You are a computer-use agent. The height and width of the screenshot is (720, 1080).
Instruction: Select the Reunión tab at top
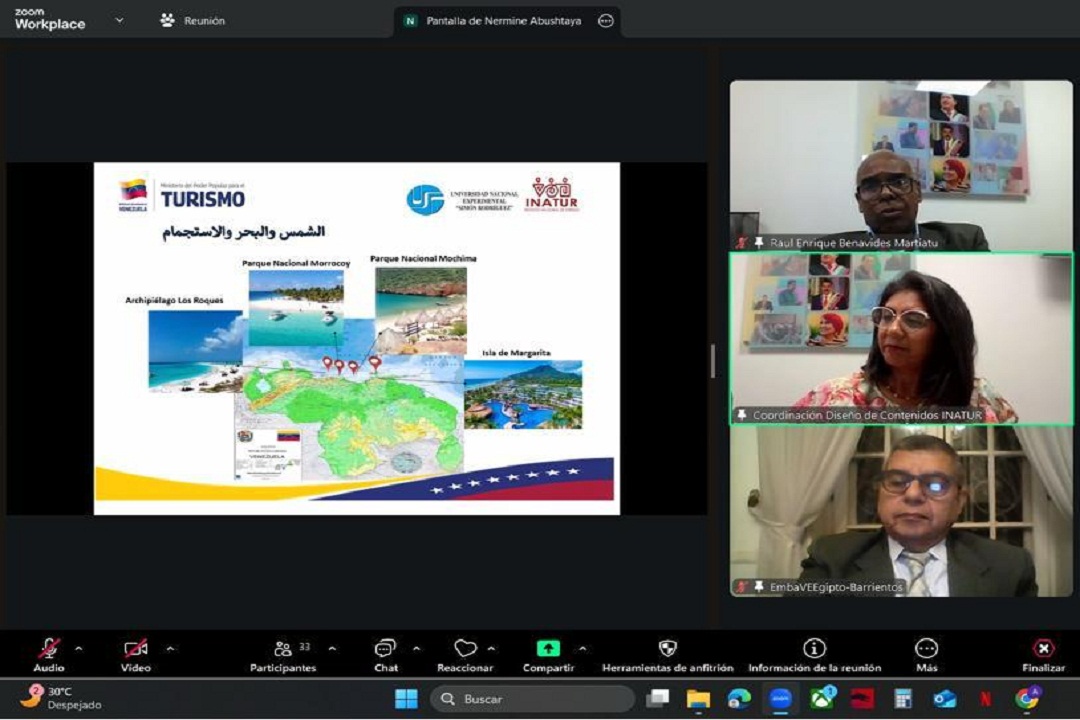pyautogui.click(x=193, y=21)
